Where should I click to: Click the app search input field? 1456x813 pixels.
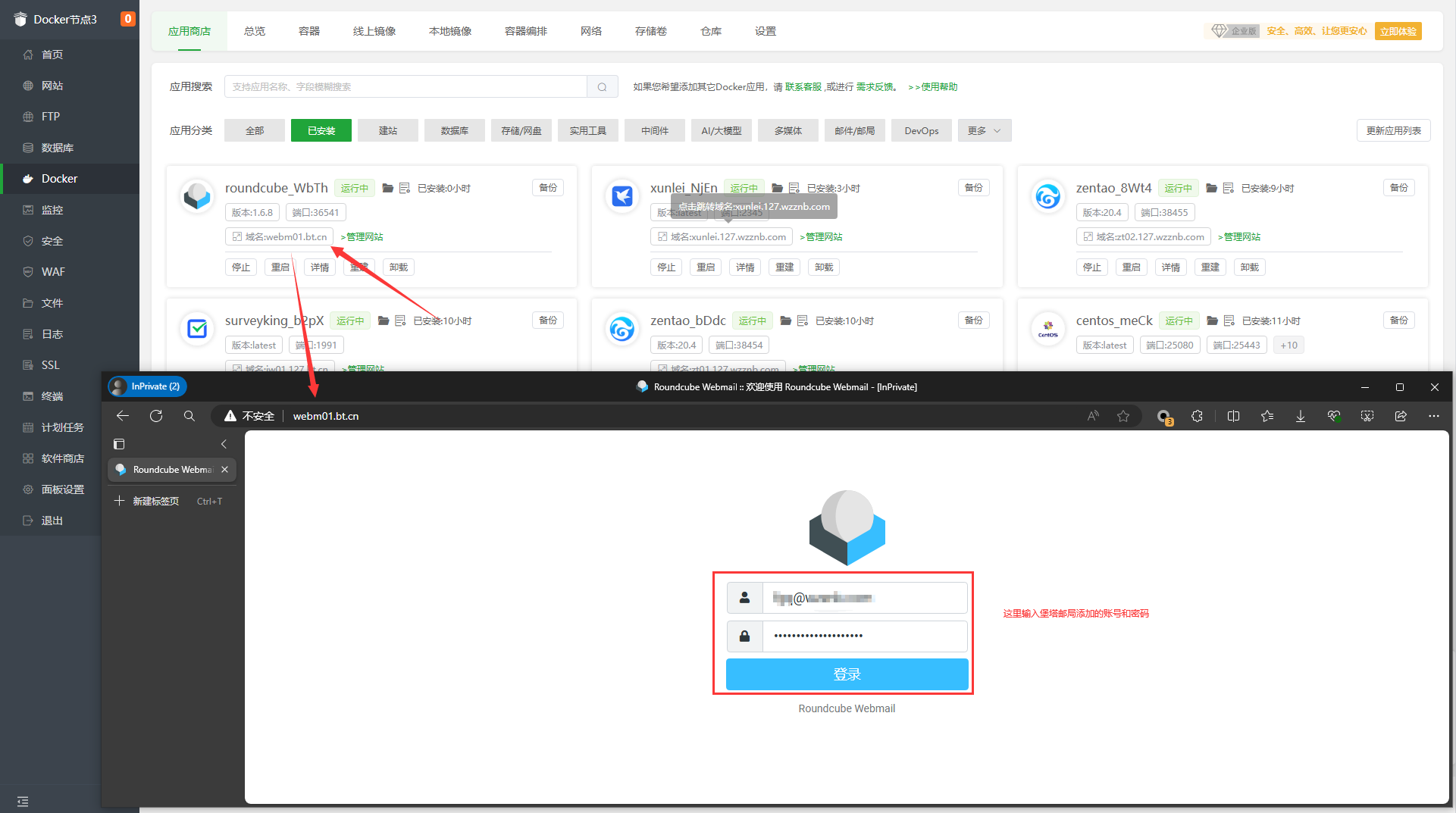pos(405,87)
